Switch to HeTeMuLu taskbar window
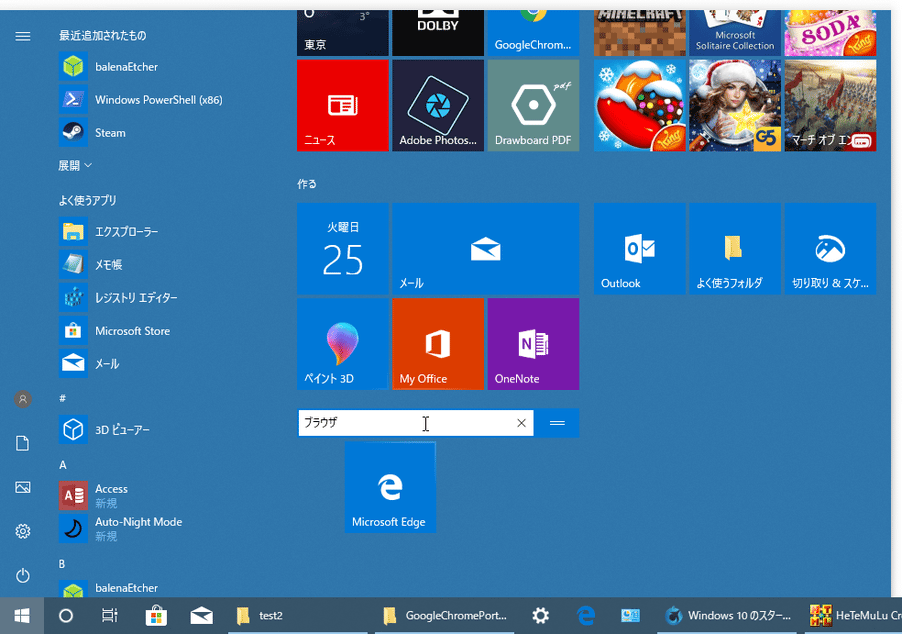 tap(853, 616)
